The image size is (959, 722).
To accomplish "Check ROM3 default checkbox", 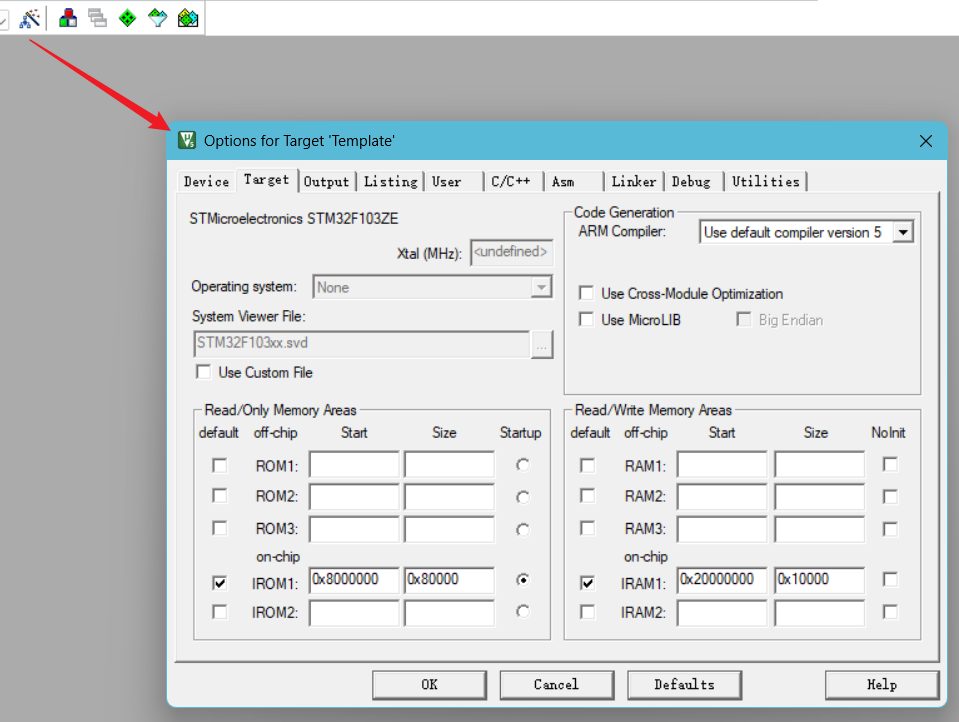I will coord(220,527).
